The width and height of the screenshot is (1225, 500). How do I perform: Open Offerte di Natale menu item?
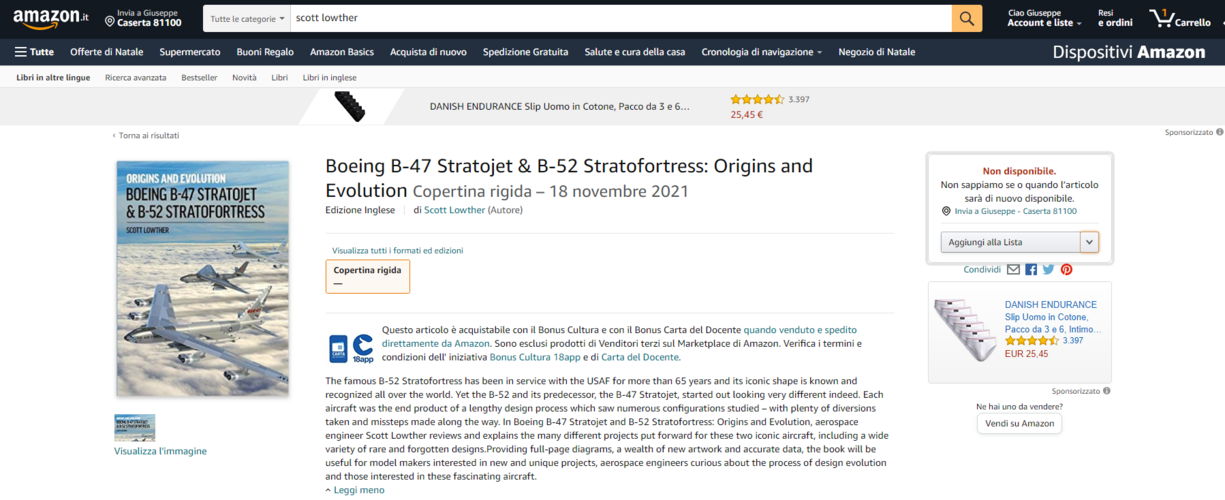tap(106, 52)
